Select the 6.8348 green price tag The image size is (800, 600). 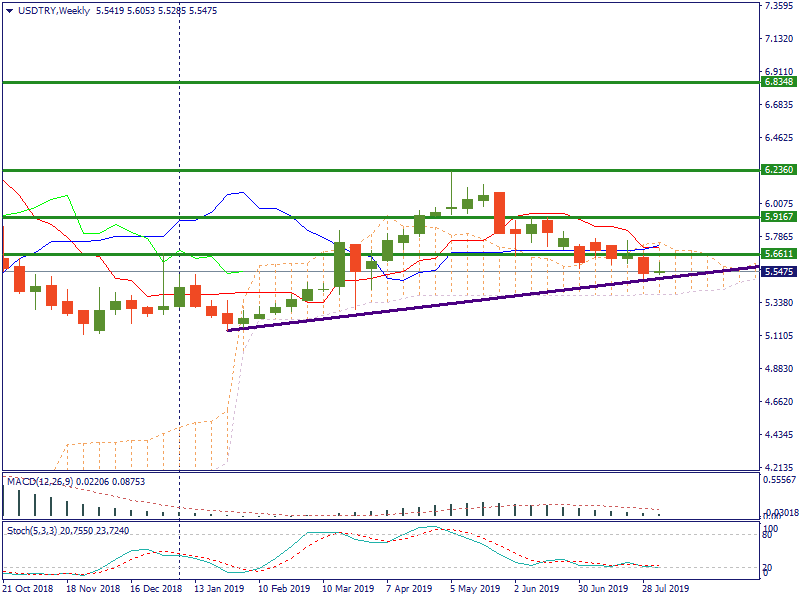[x=778, y=82]
